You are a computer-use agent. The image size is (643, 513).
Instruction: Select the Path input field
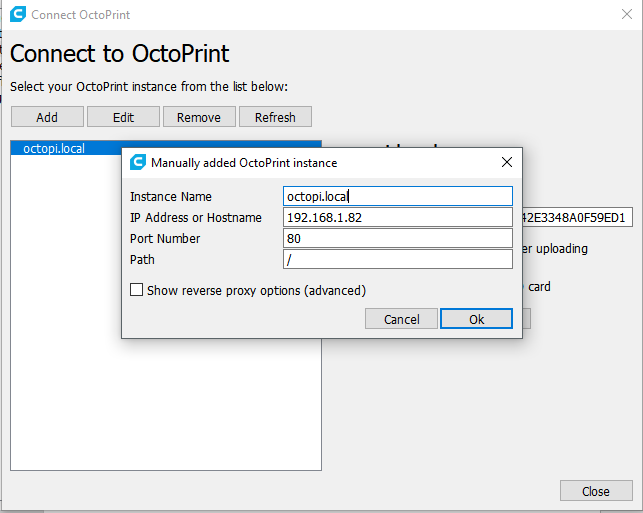tap(398, 259)
